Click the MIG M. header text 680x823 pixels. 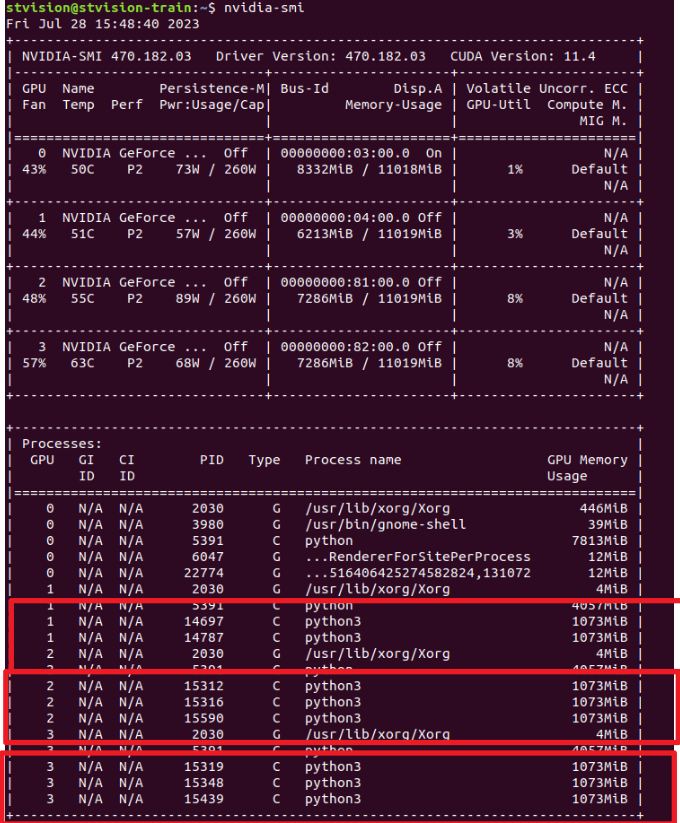click(x=603, y=121)
